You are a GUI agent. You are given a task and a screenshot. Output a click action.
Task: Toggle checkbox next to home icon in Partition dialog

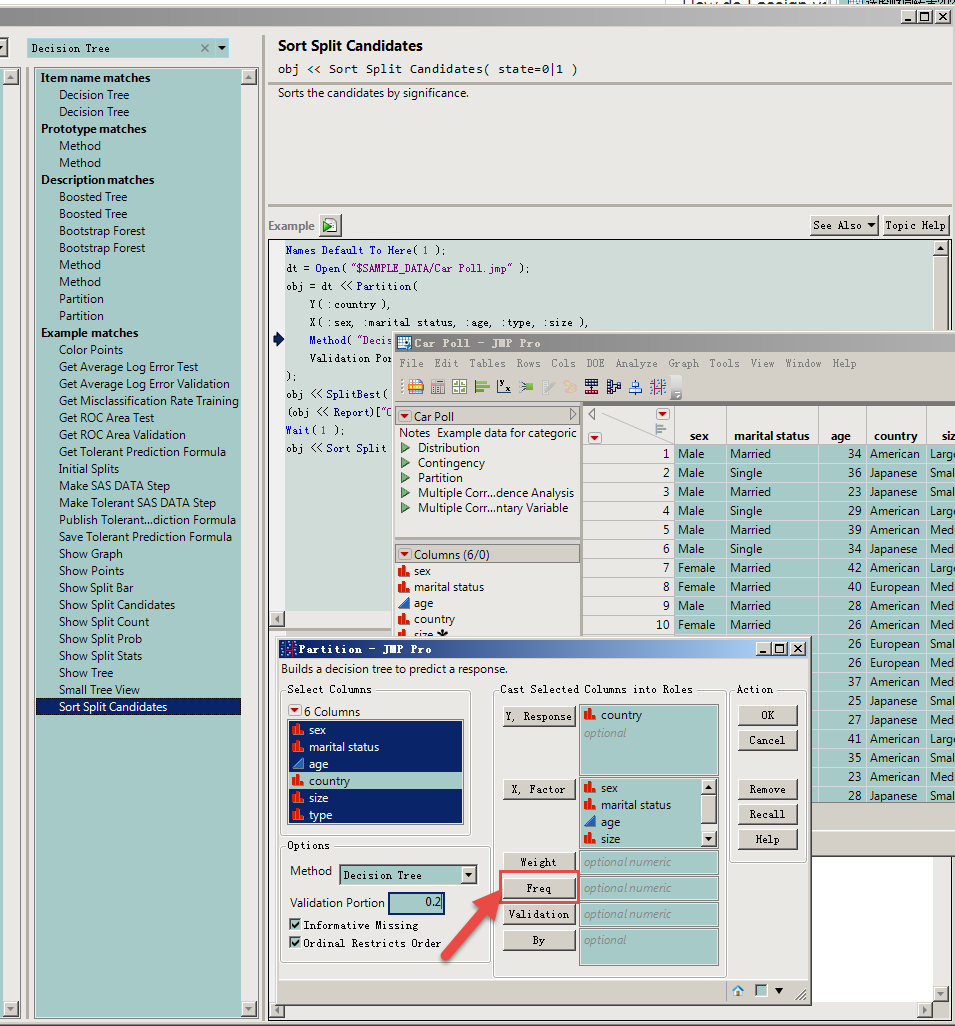pyautogui.click(x=761, y=991)
